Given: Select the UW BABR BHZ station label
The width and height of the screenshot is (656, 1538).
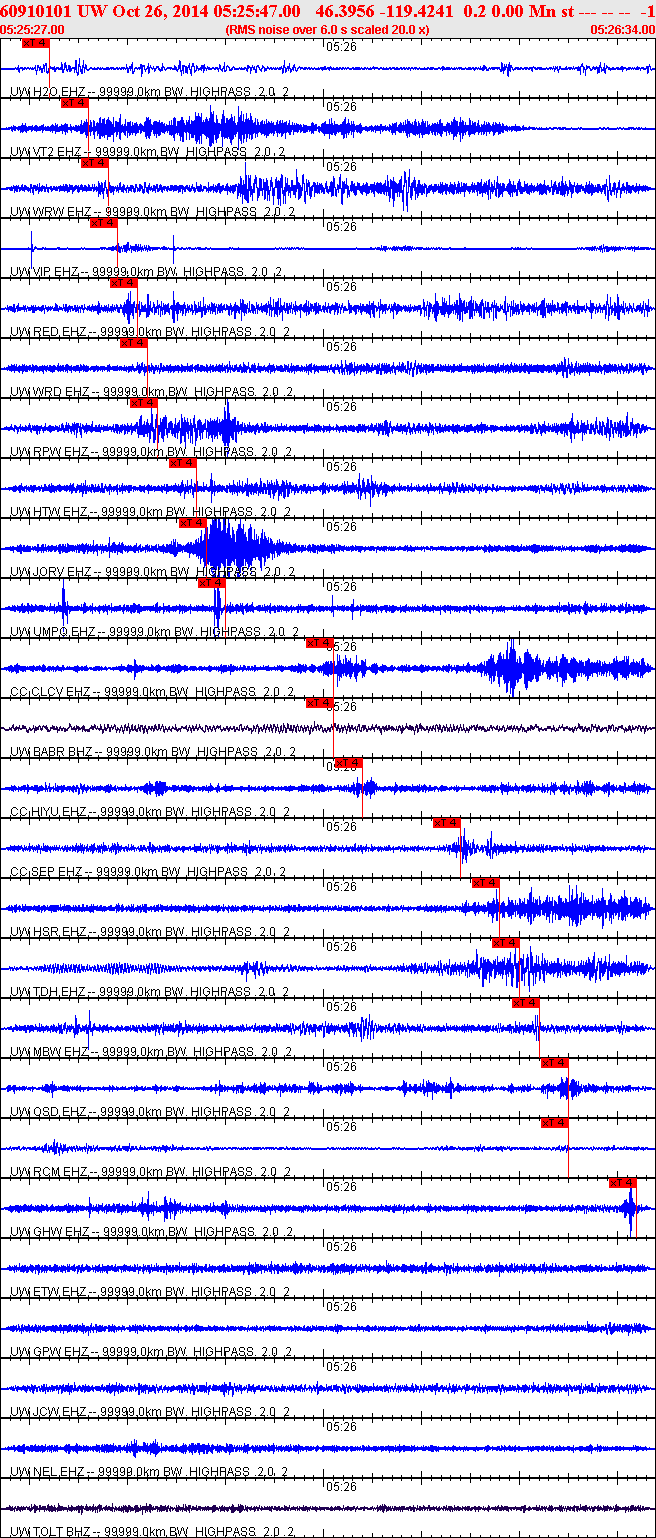Looking at the screenshot, I should [x=152, y=752].
